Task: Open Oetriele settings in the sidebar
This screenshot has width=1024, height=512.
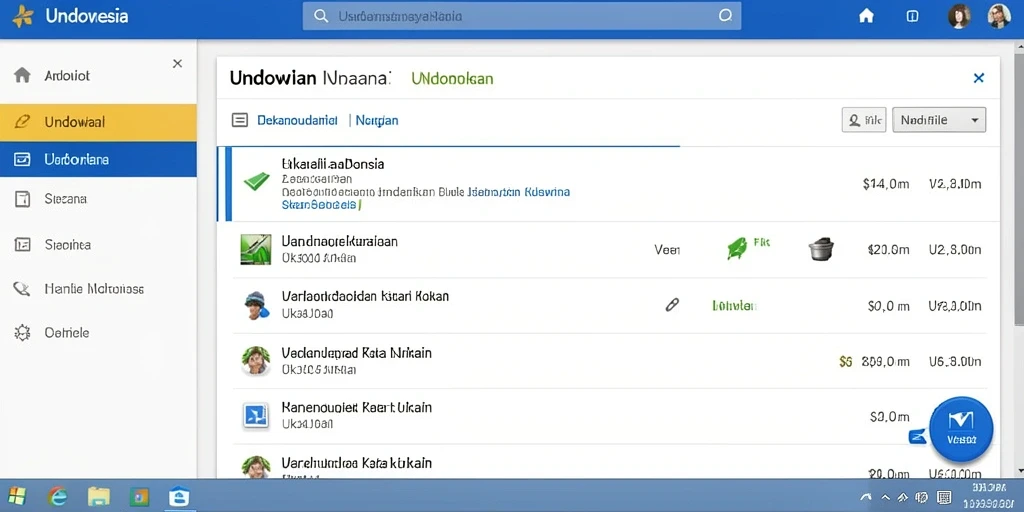Action: (x=98, y=332)
